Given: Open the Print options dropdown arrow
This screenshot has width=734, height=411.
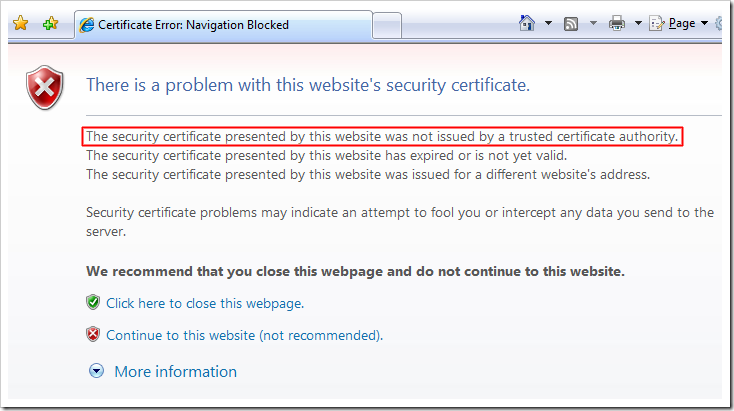Looking at the screenshot, I should 638,24.
